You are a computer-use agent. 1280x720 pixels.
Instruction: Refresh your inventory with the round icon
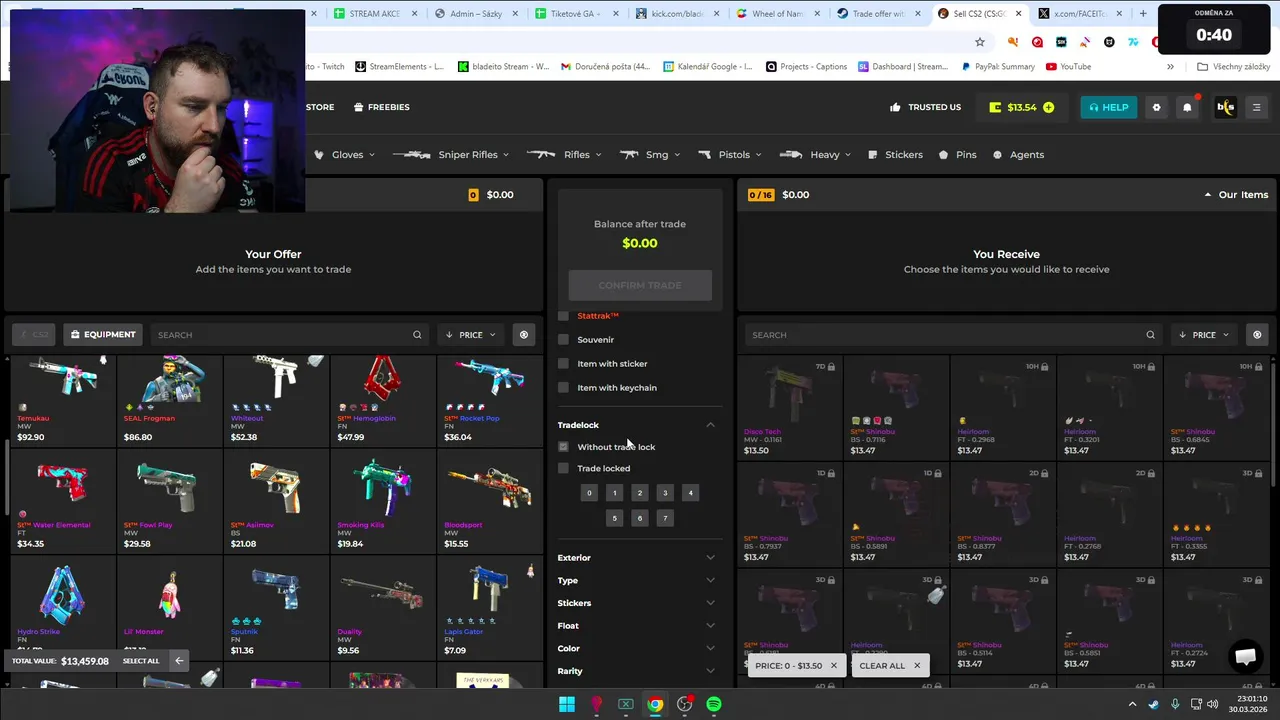[x=524, y=335]
